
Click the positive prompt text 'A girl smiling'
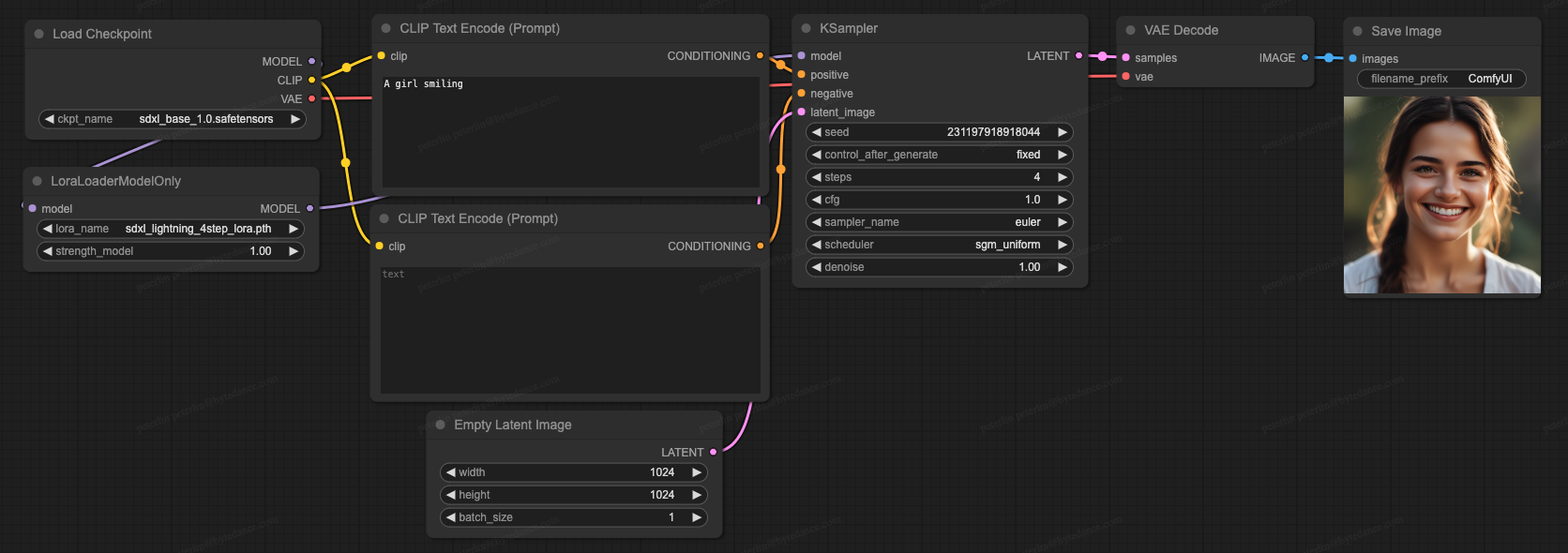click(424, 84)
